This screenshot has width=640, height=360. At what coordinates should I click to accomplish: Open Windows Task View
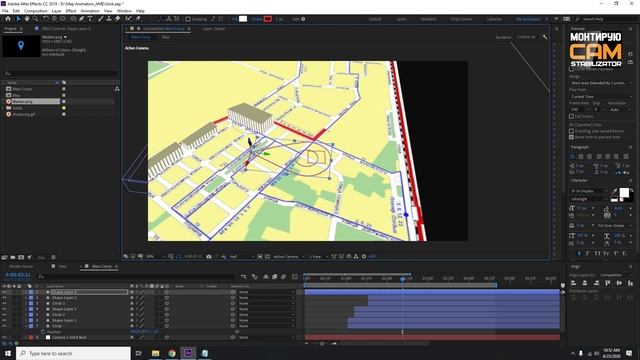coord(139,353)
